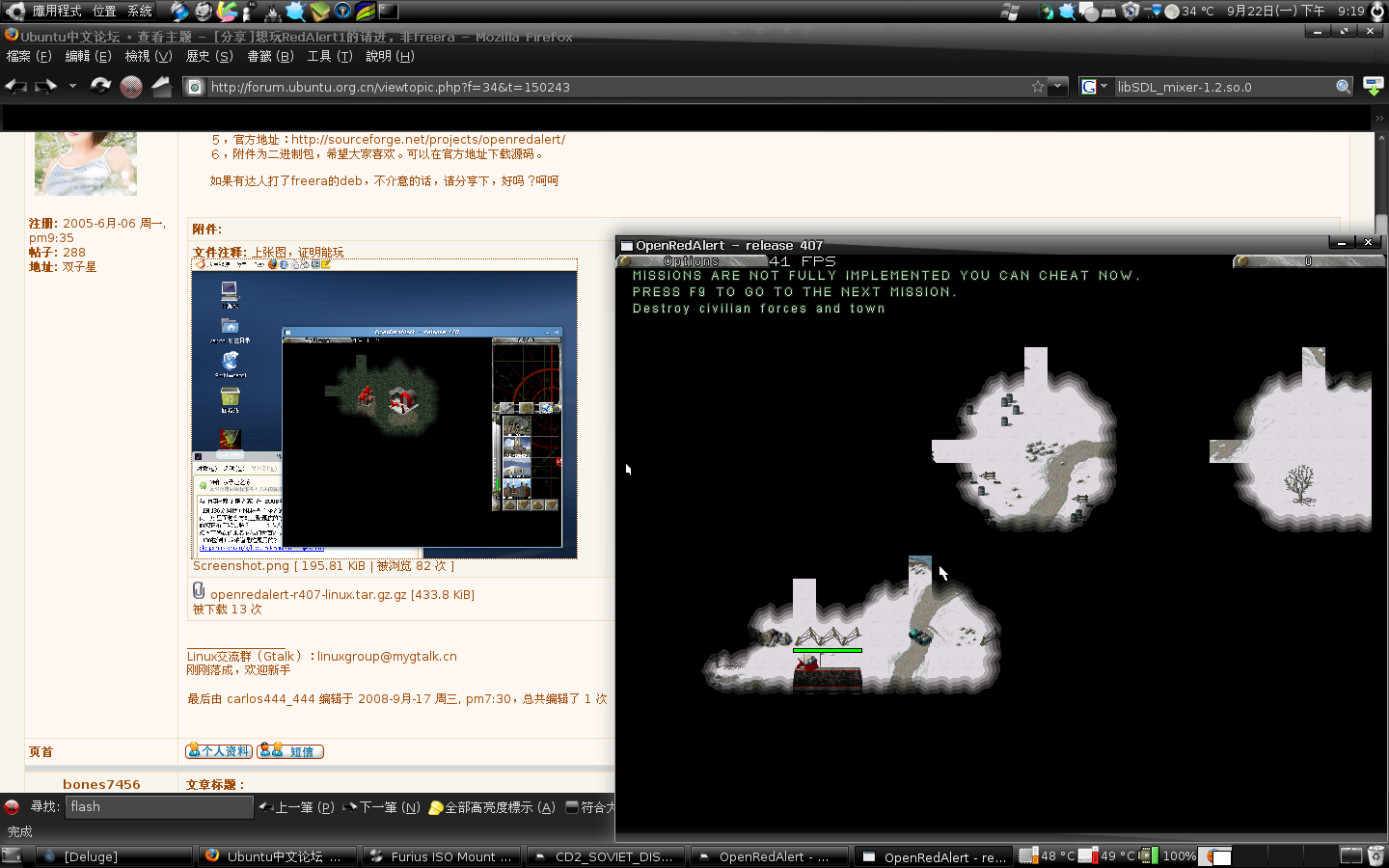This screenshot has height=868, width=1389.
Task: Open the Screenshot.png attachment thumbnail
Action: 385,409
